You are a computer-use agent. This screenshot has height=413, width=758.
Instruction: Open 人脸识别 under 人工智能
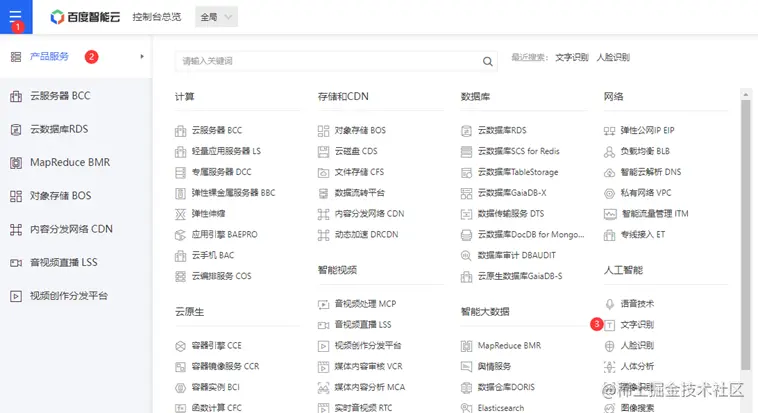point(637,345)
